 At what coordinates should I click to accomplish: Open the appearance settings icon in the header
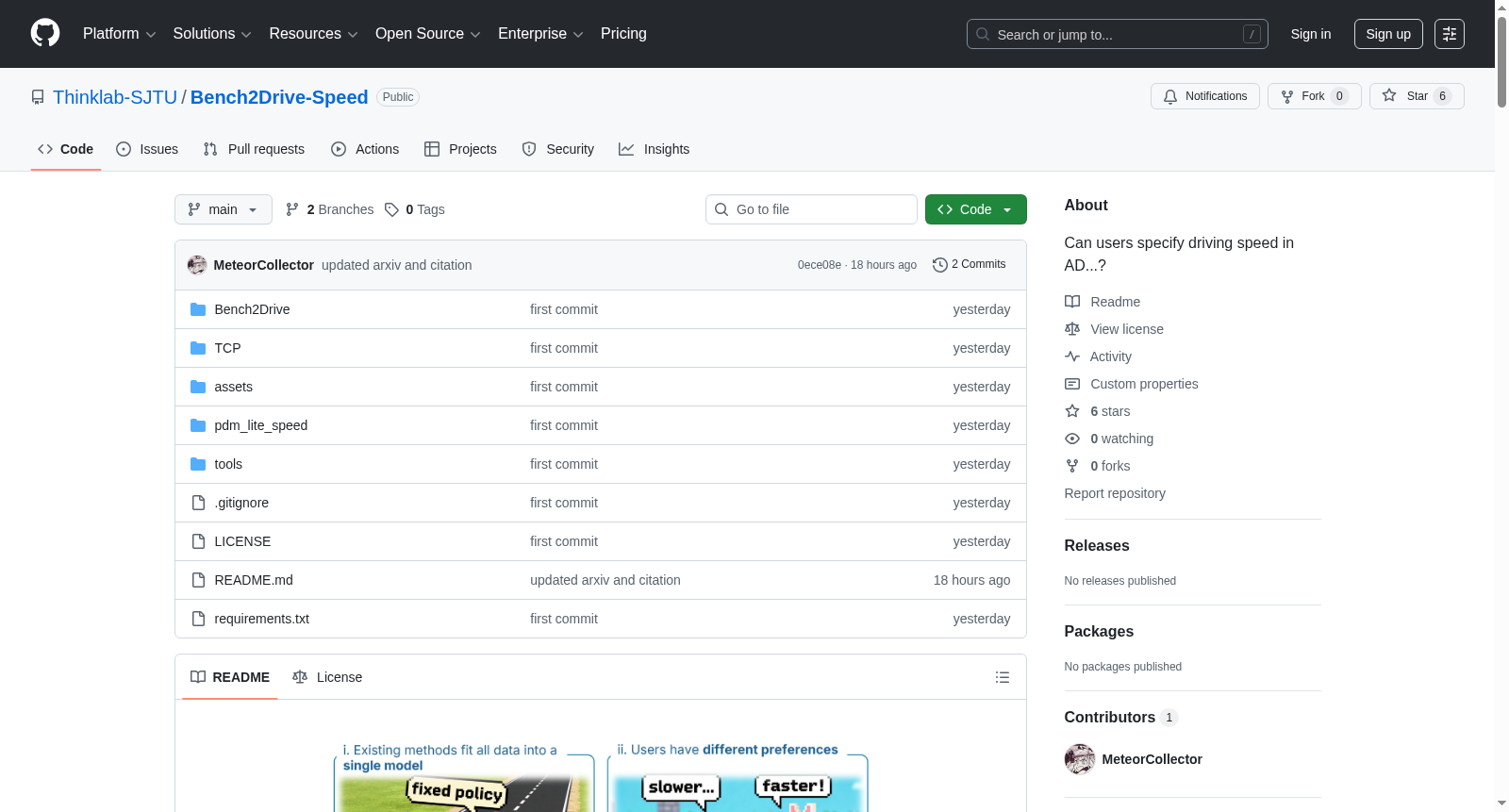pos(1449,34)
